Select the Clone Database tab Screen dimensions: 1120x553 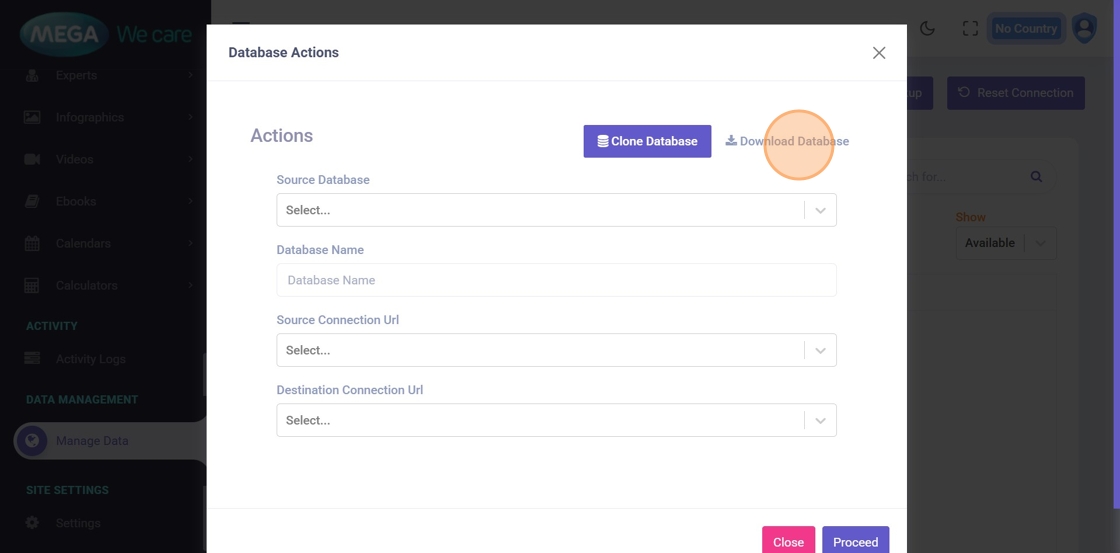click(647, 141)
